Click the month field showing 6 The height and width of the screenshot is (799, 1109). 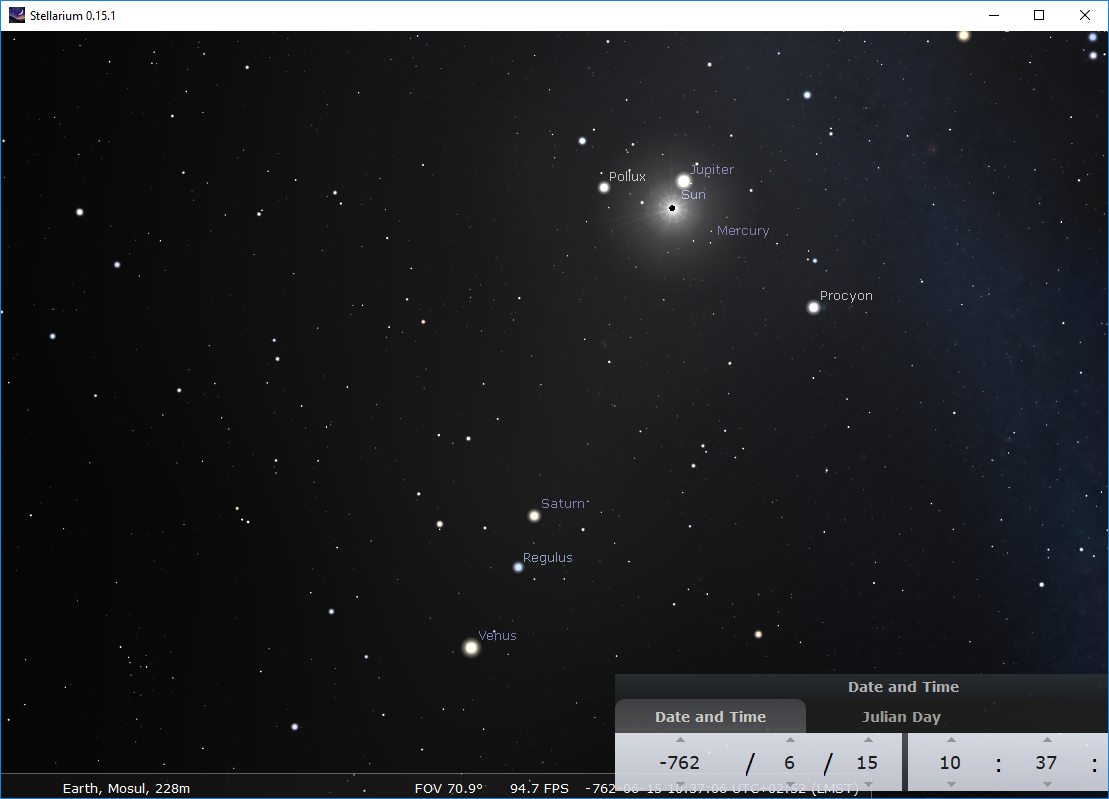coord(789,762)
